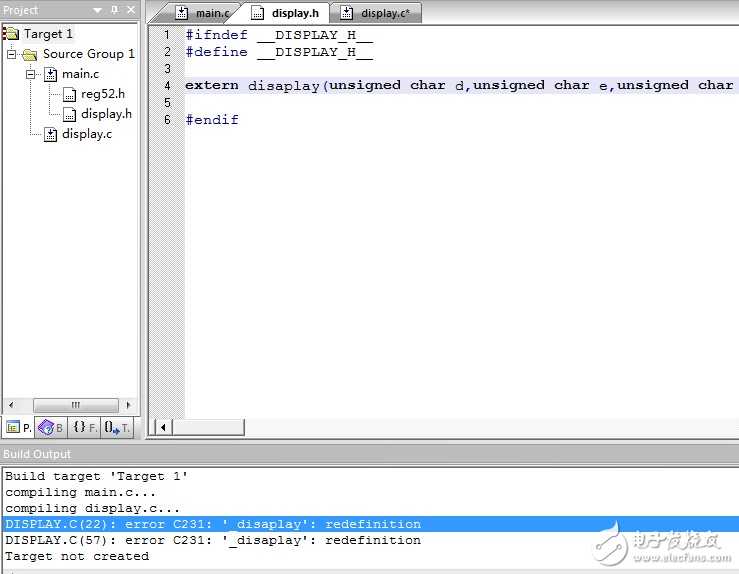Viewport: 739px width, 574px height.
Task: Click the reg52.h header file icon
Action: (69, 95)
